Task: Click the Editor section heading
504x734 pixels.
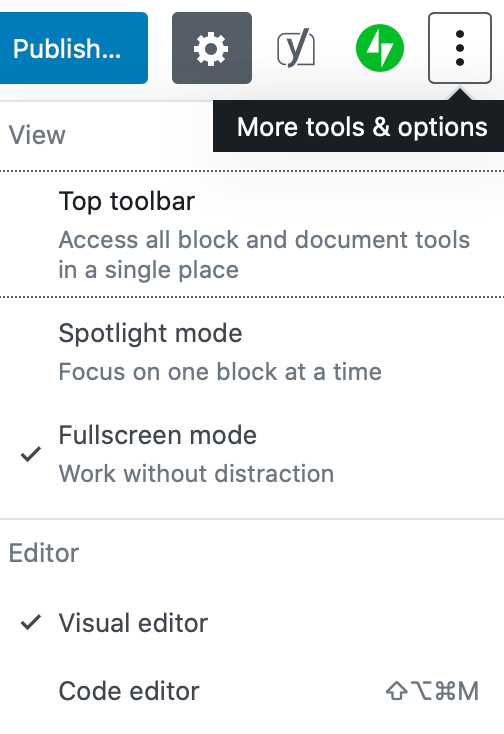Action: pyautogui.click(x=44, y=553)
